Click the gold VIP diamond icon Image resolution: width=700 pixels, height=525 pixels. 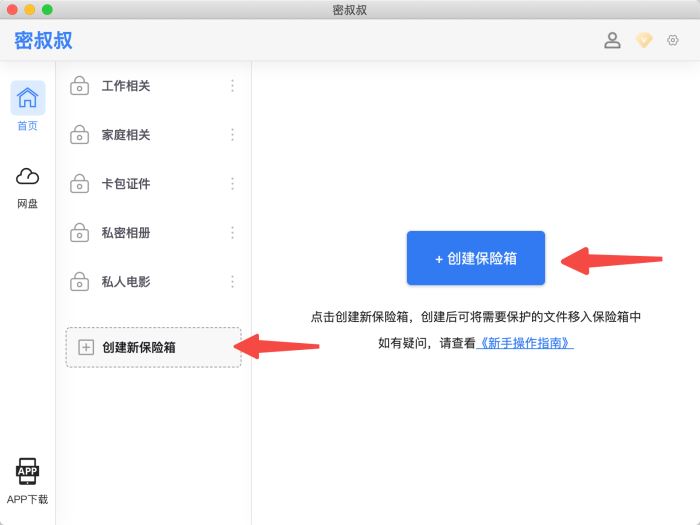click(x=643, y=40)
